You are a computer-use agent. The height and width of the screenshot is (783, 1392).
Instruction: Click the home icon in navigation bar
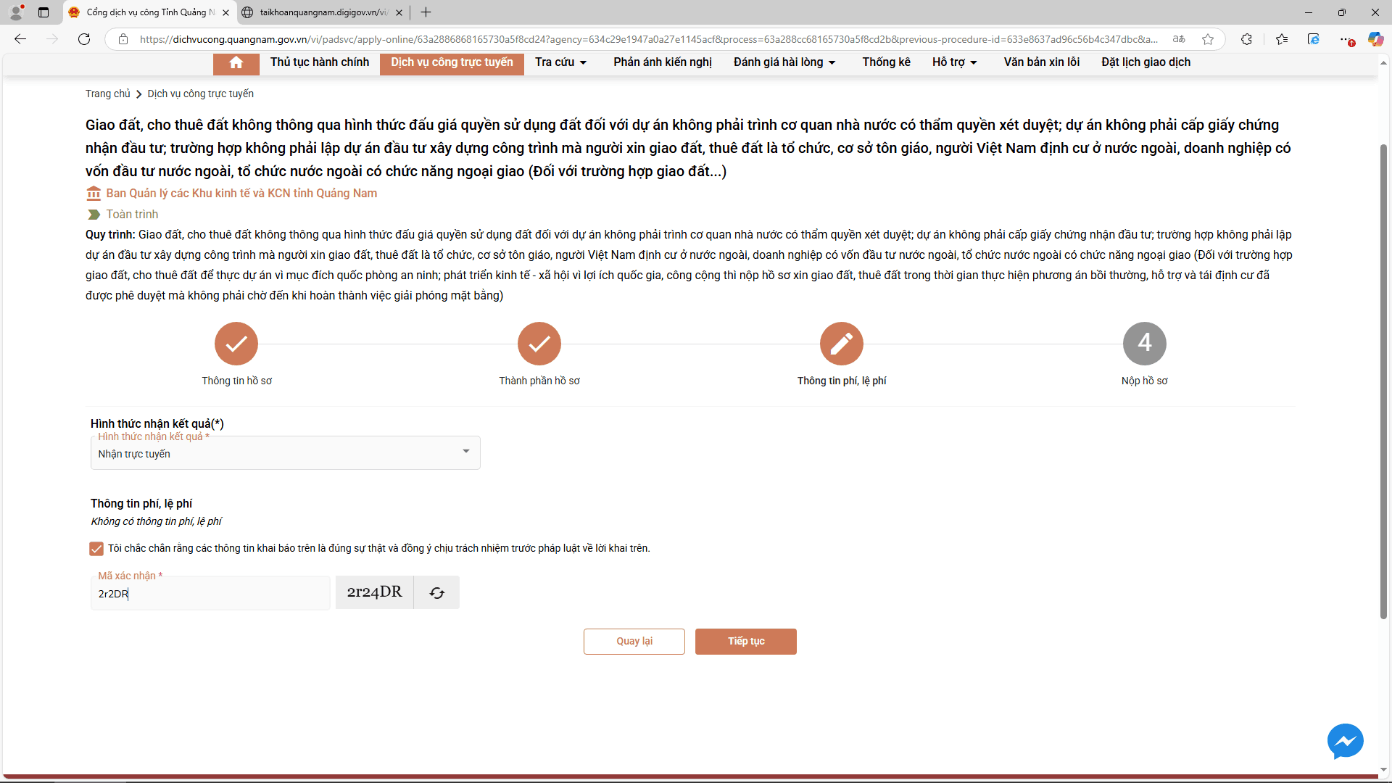click(236, 62)
